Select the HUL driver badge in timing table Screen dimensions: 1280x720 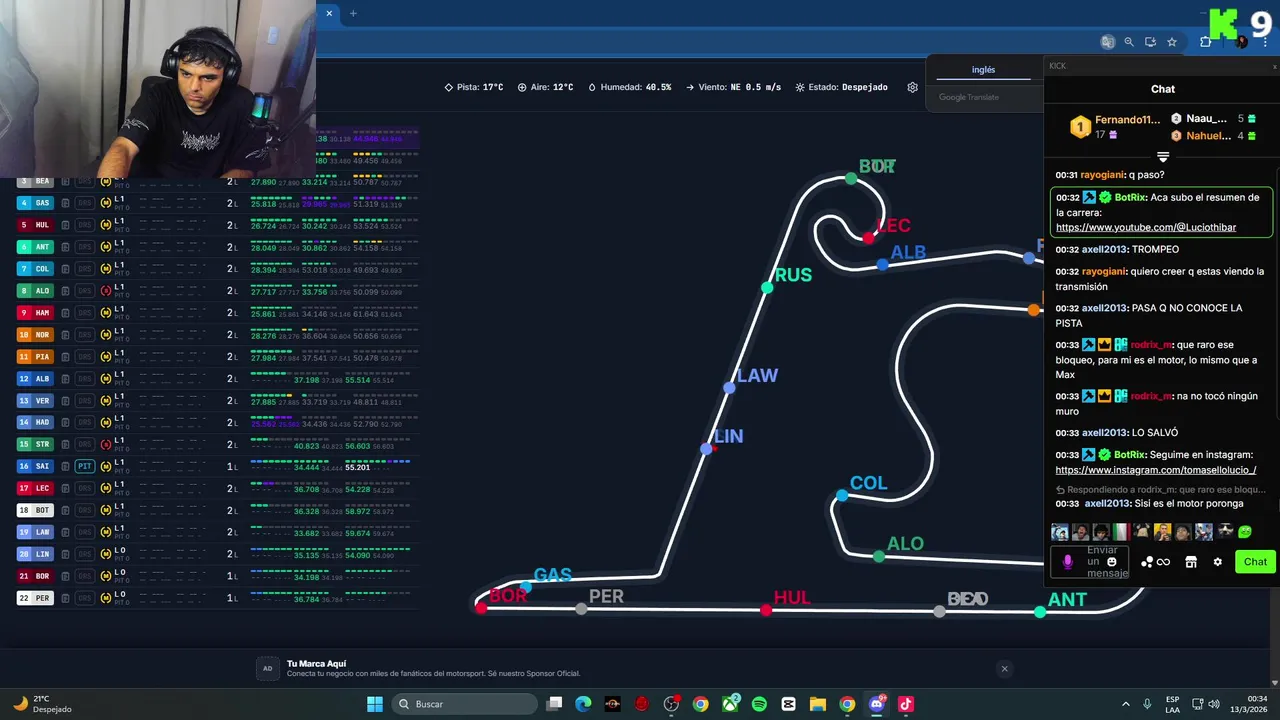point(35,225)
